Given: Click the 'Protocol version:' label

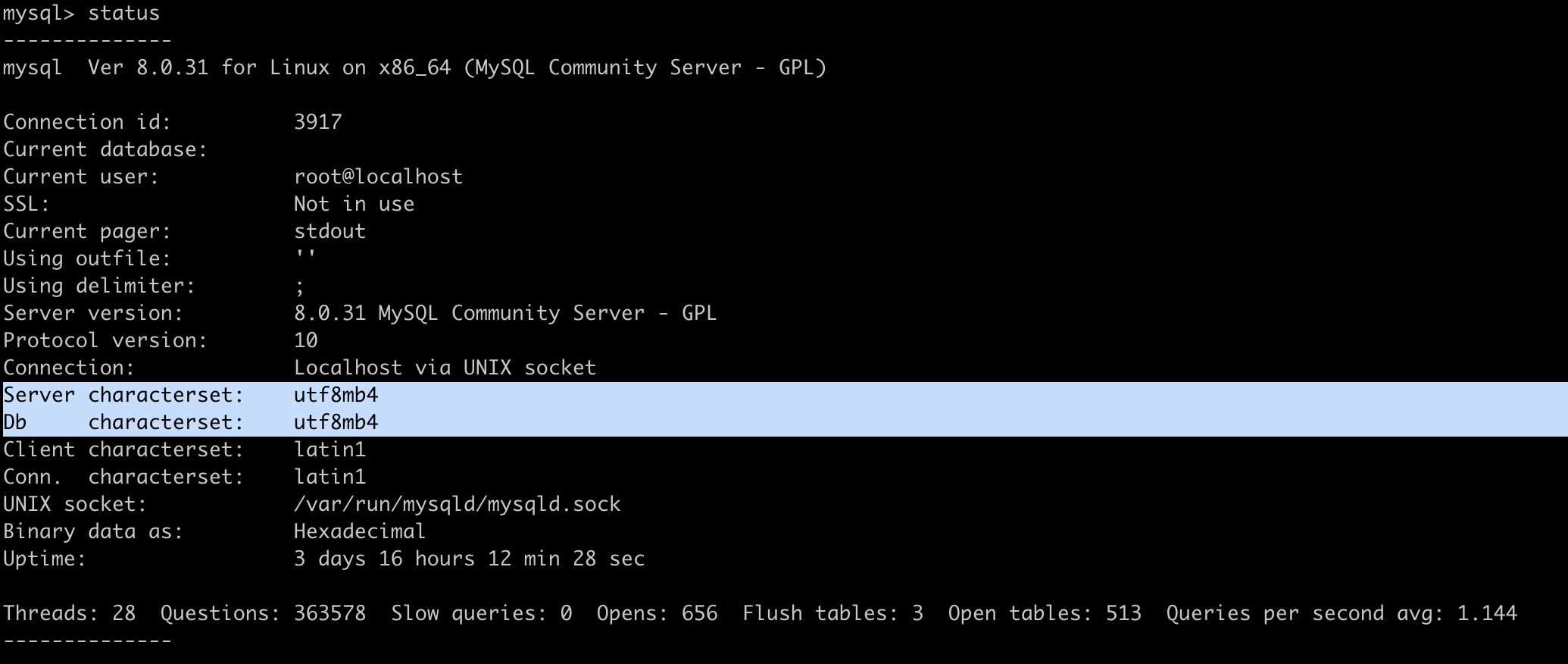Looking at the screenshot, I should (105, 340).
